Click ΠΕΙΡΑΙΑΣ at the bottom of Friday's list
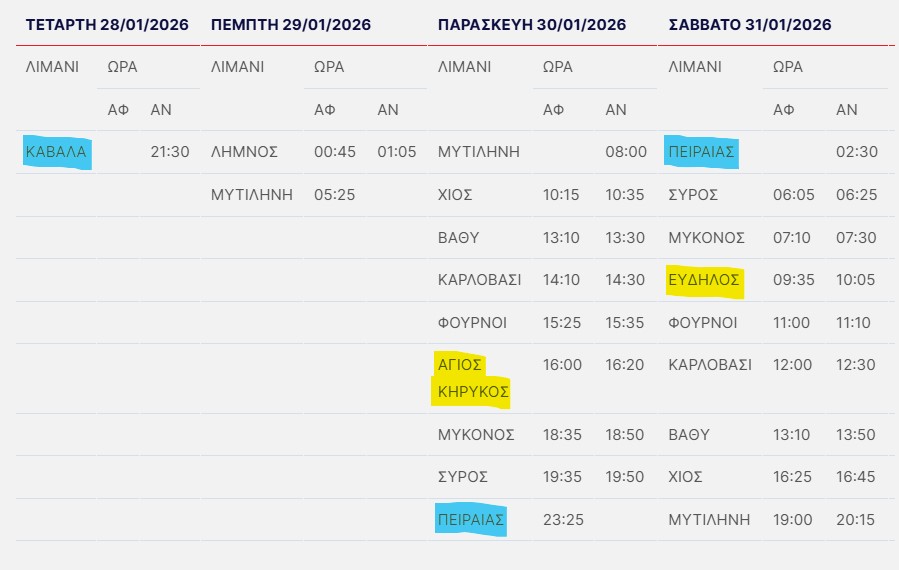Image resolution: width=899 pixels, height=570 pixels. [x=471, y=520]
